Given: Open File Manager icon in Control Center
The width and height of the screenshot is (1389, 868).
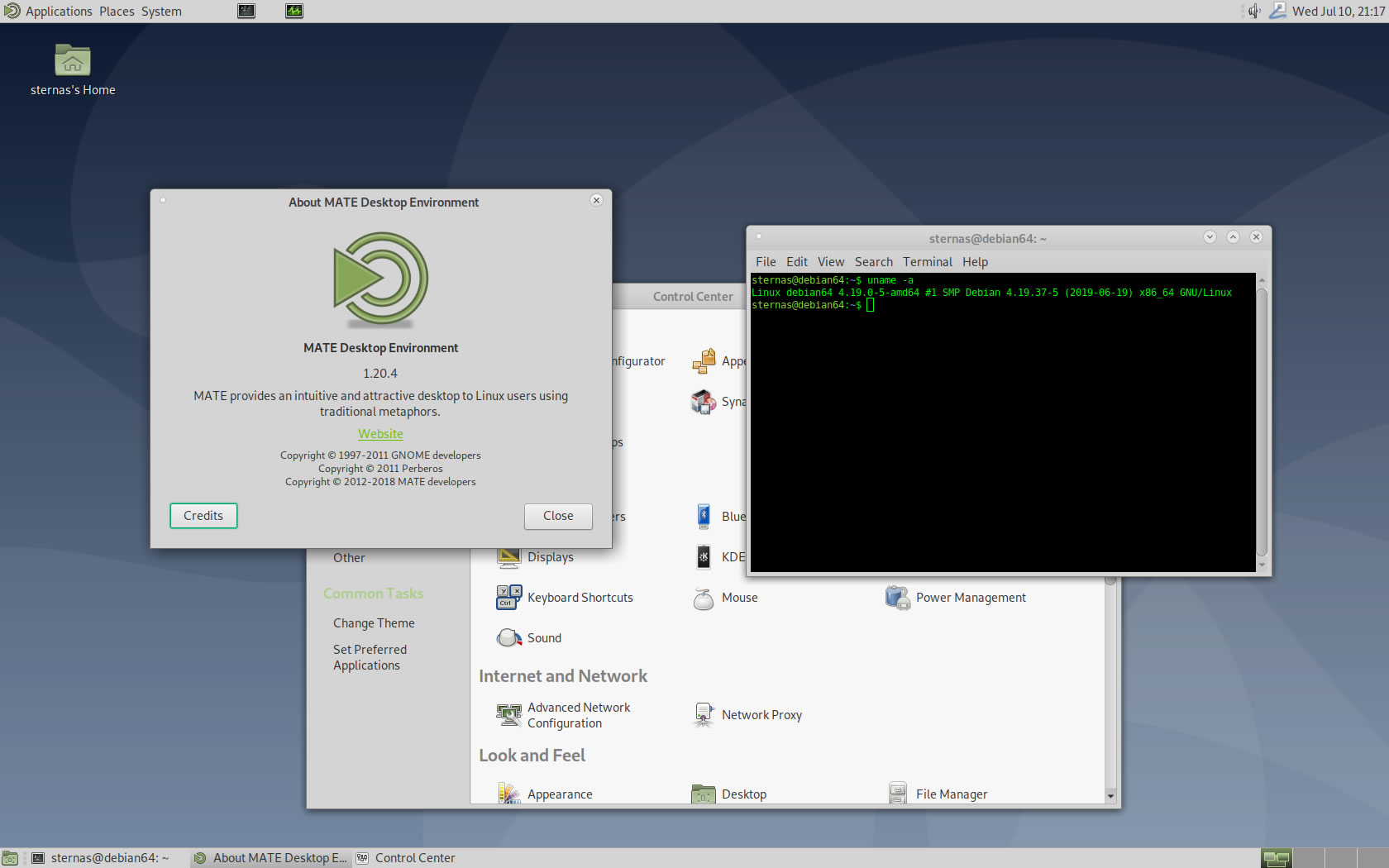Looking at the screenshot, I should [x=897, y=794].
